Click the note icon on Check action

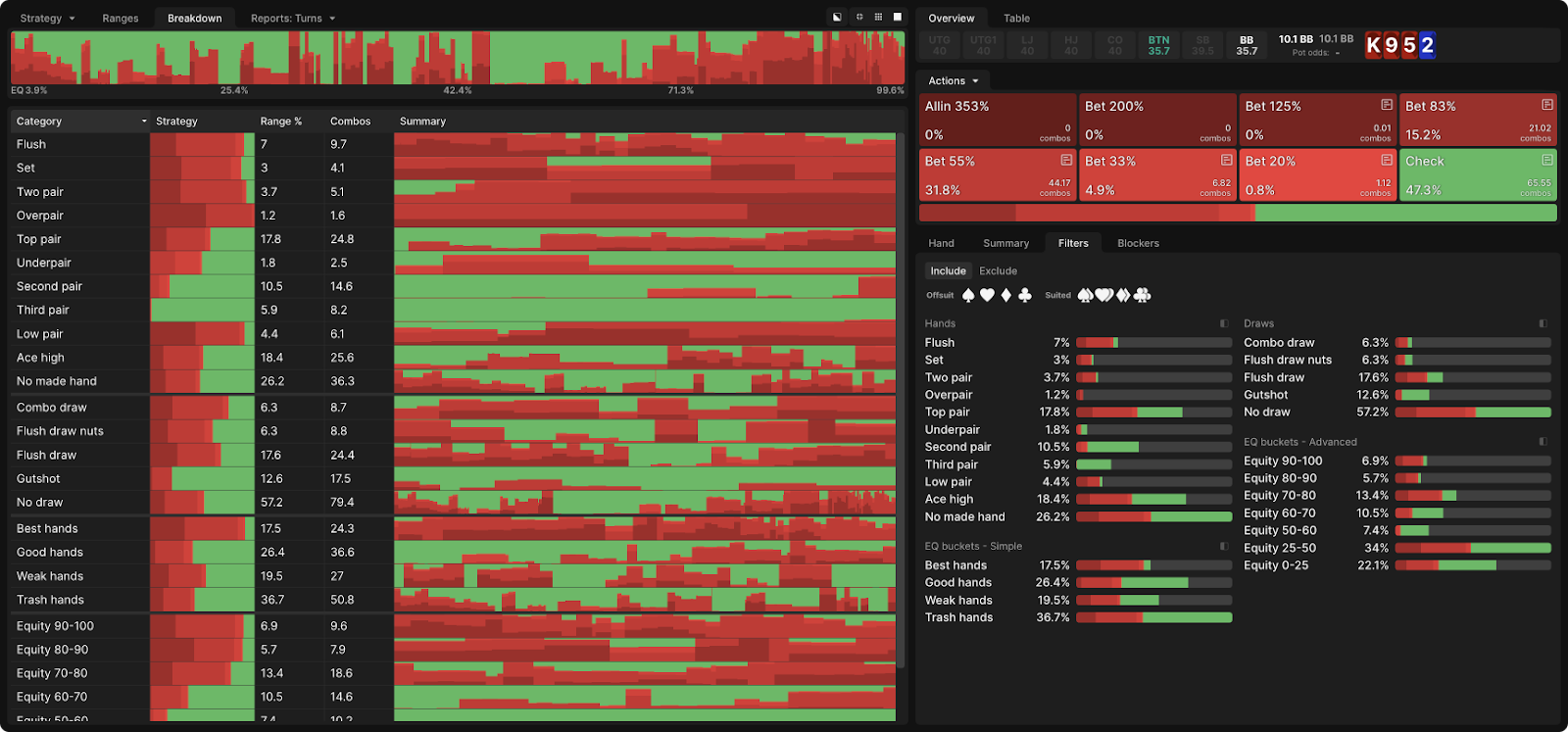(x=1546, y=160)
